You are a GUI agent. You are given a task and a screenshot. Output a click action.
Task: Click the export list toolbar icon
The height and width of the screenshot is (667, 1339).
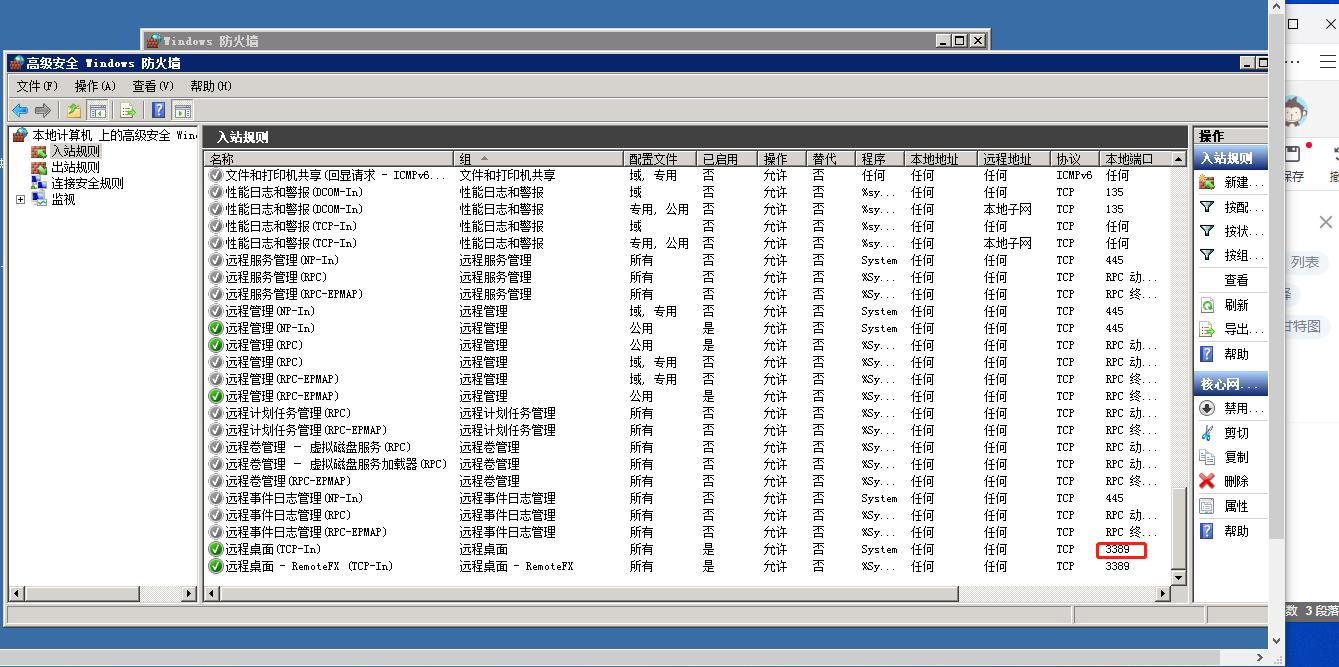click(128, 110)
